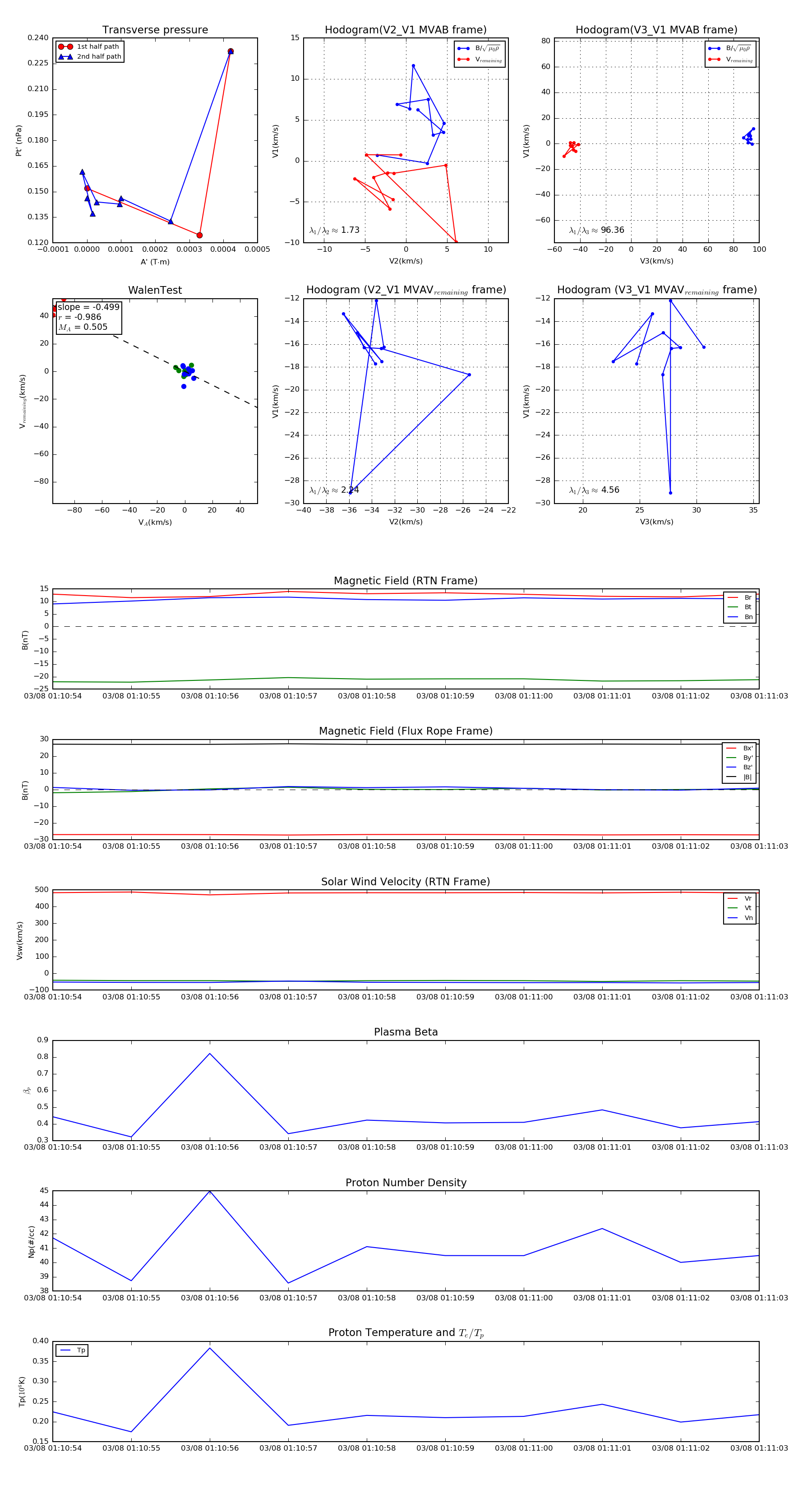Click the green Bt line in RTN magnetic plot
The height and width of the screenshot is (1489, 812).
[x=406, y=679]
